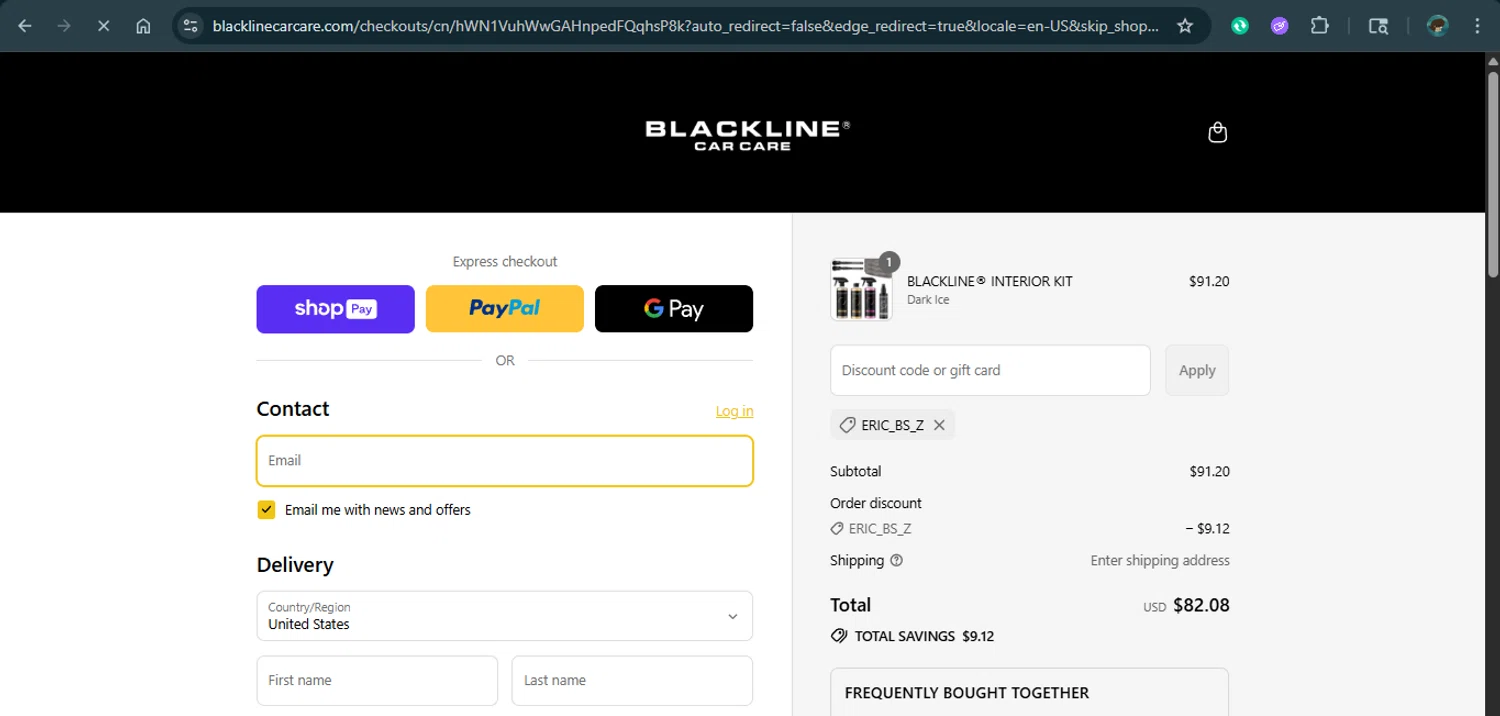The width and height of the screenshot is (1500, 716).
Task: Click the FREQUENTLY BOUGHT TOGETHER heading
Action: tap(967, 692)
